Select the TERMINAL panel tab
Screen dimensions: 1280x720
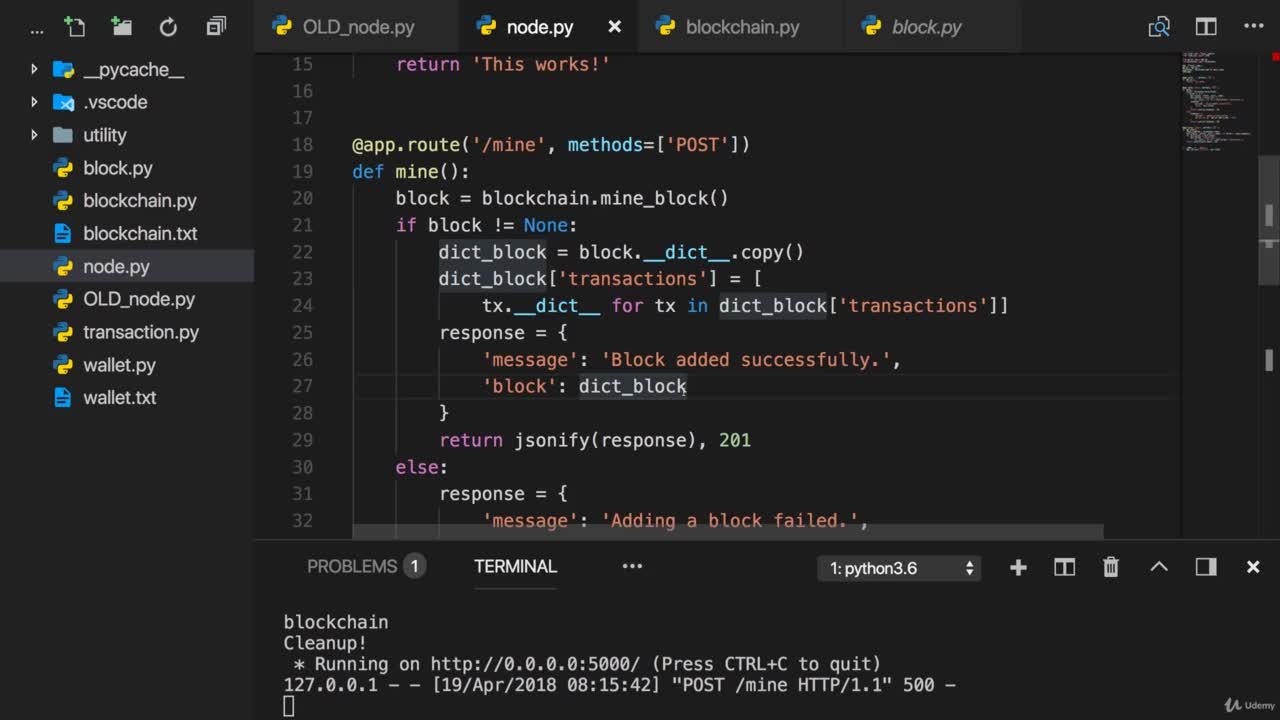pyautogui.click(x=515, y=566)
